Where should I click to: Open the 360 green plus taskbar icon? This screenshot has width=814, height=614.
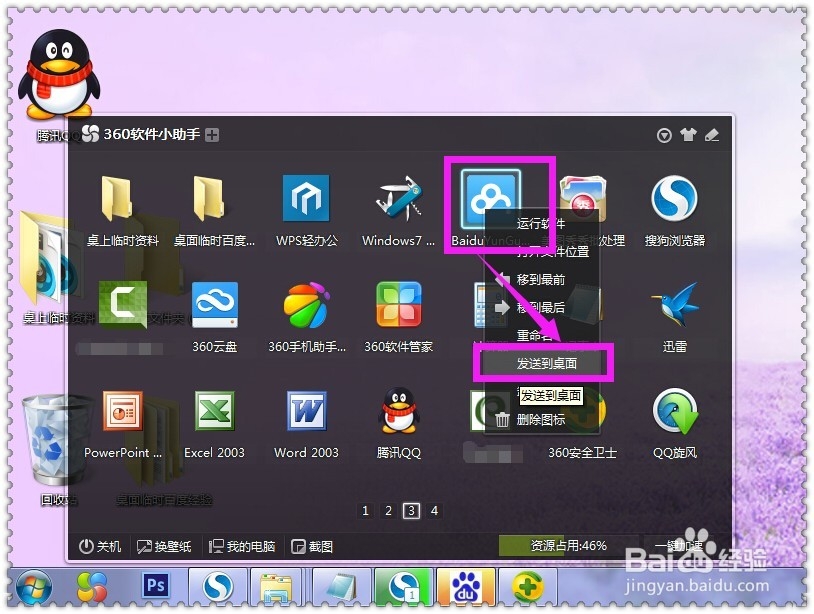click(x=527, y=588)
